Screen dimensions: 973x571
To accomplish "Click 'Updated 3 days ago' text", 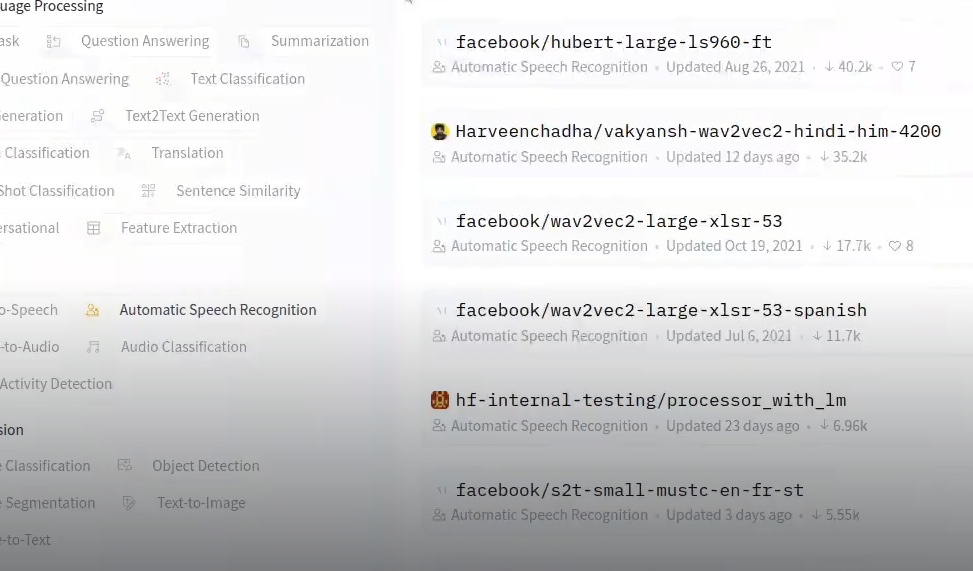I will pos(729,515).
